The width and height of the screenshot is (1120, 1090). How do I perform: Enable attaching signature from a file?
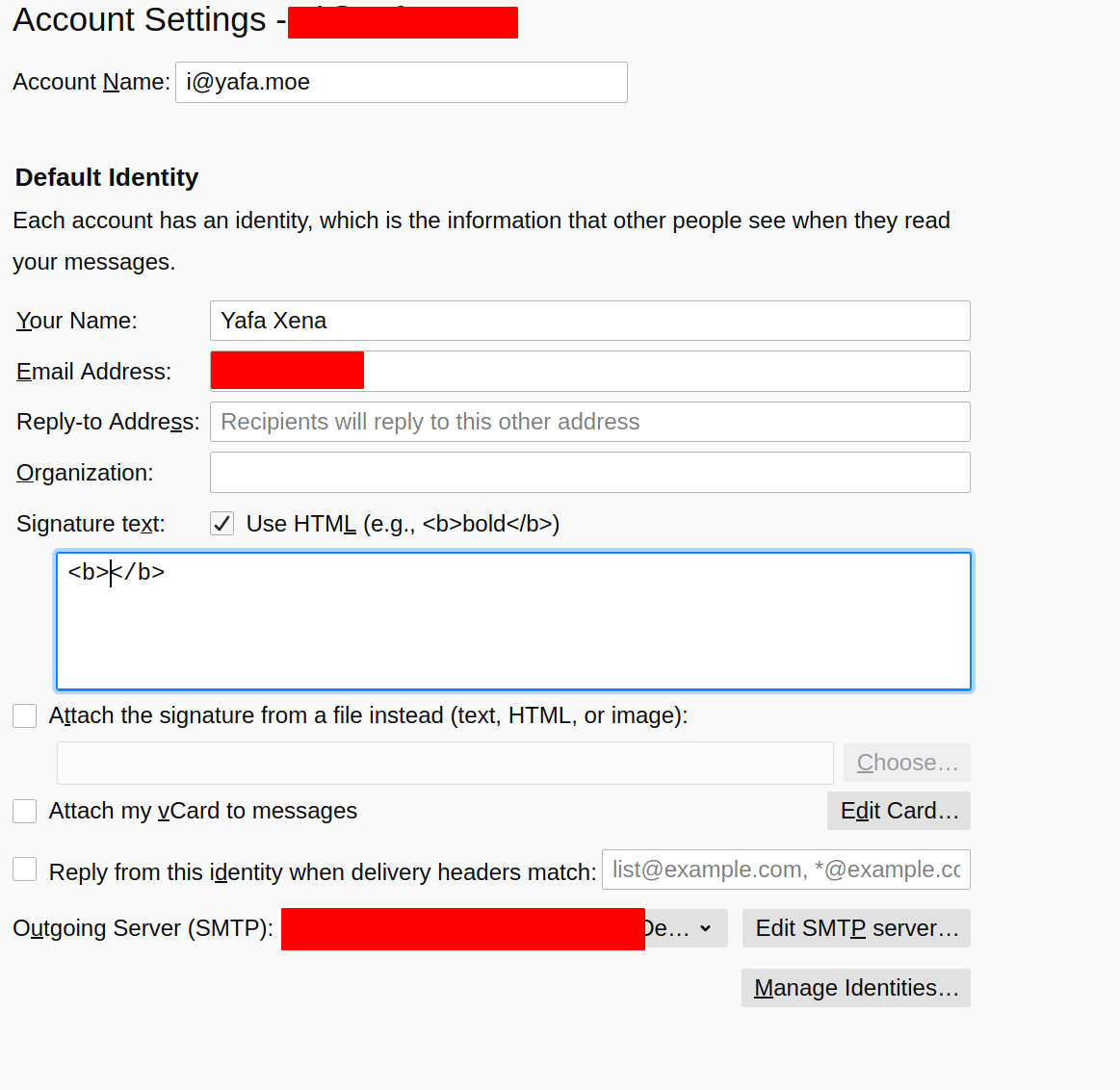click(x=24, y=715)
